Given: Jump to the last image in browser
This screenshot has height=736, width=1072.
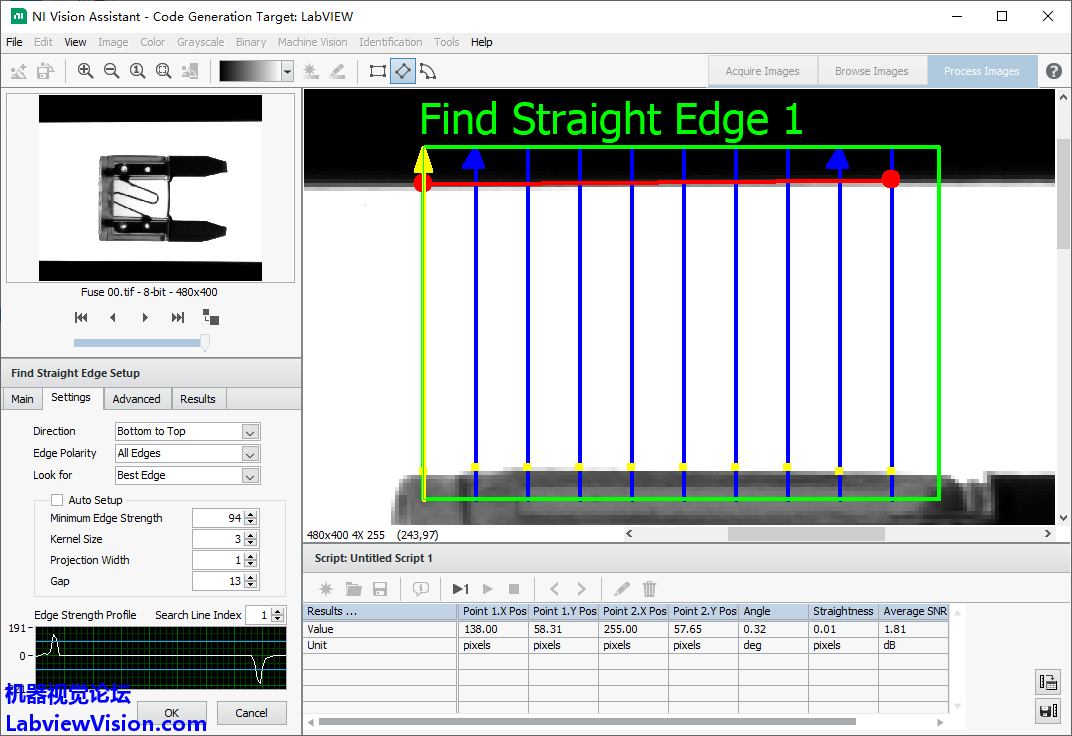Looking at the screenshot, I should point(178,317).
